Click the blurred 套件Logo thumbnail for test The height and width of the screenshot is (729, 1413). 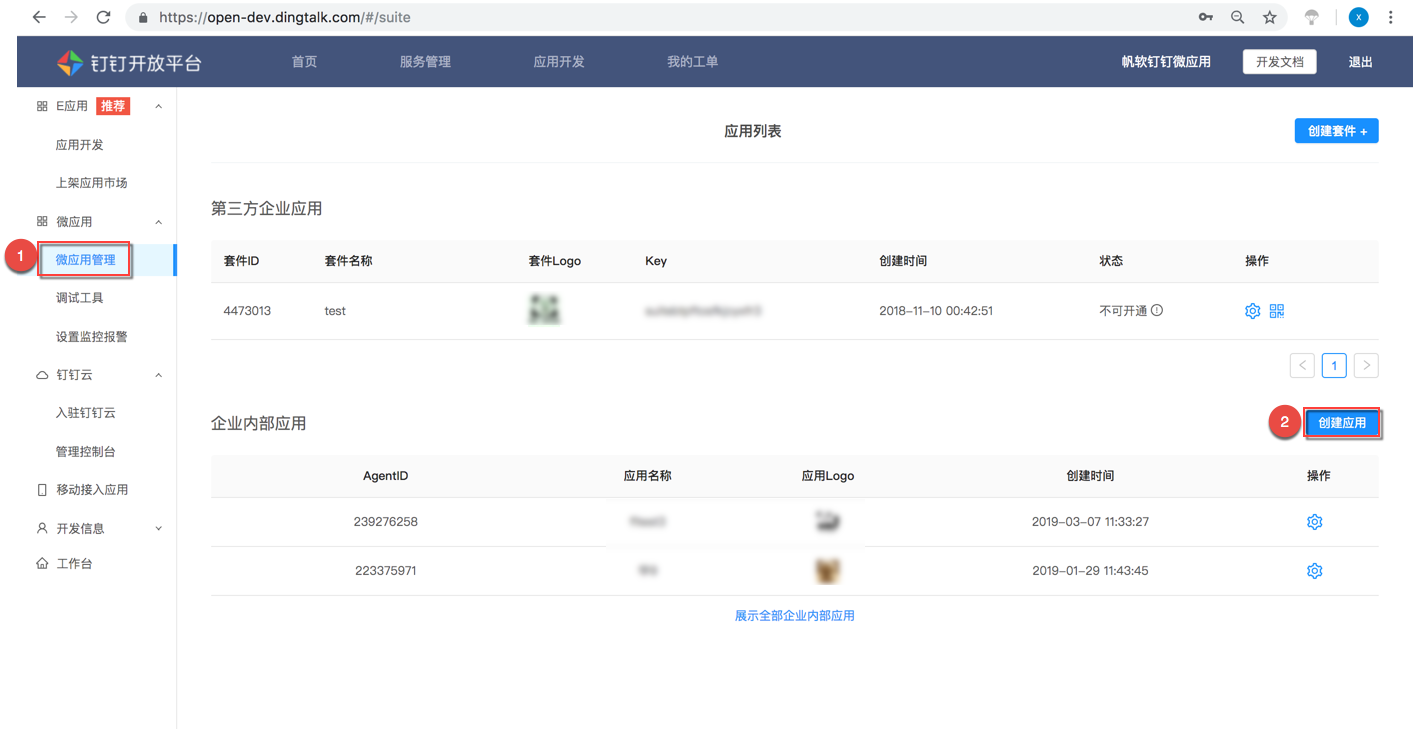click(544, 310)
